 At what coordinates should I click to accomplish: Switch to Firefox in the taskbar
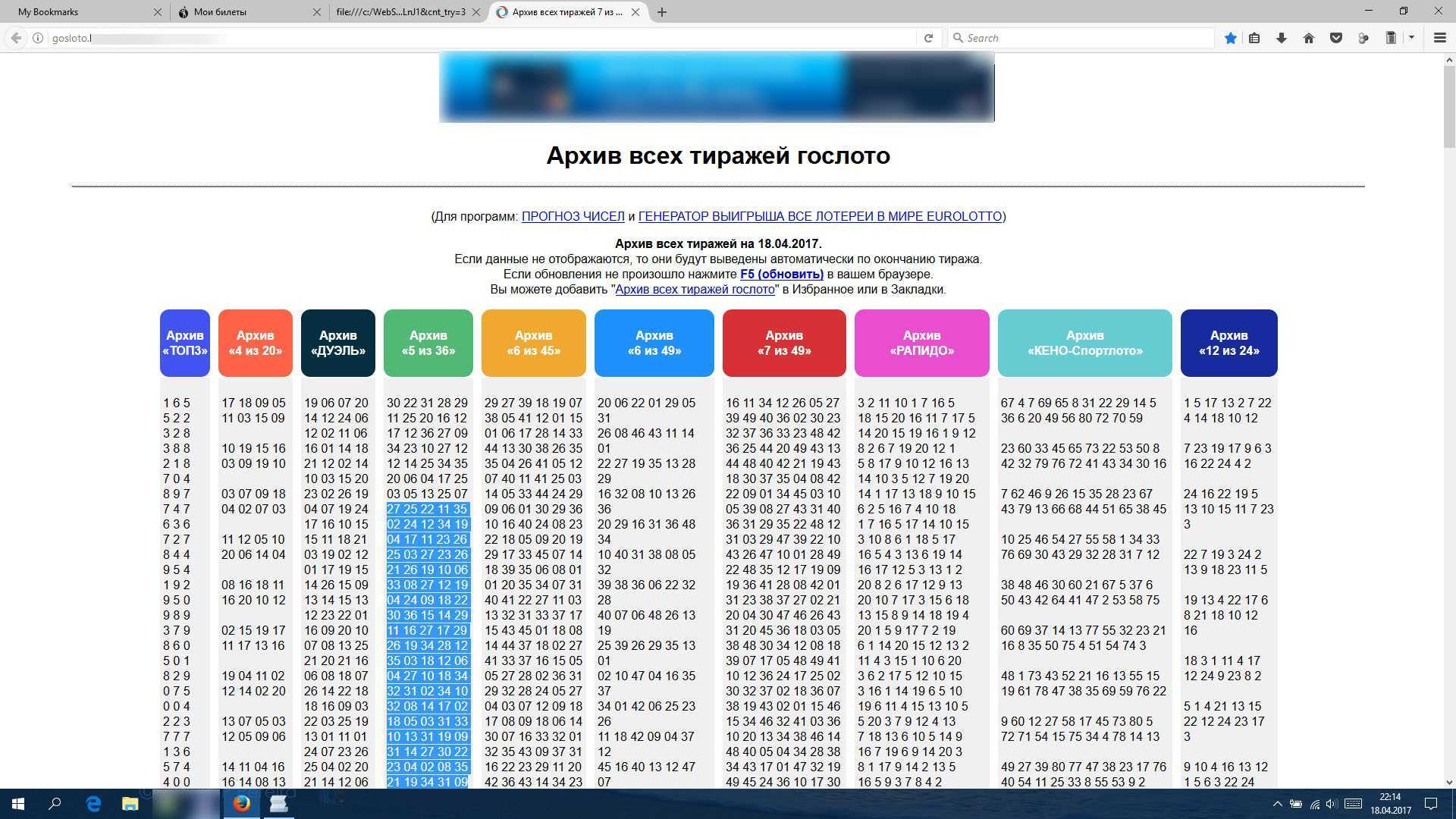(x=242, y=804)
